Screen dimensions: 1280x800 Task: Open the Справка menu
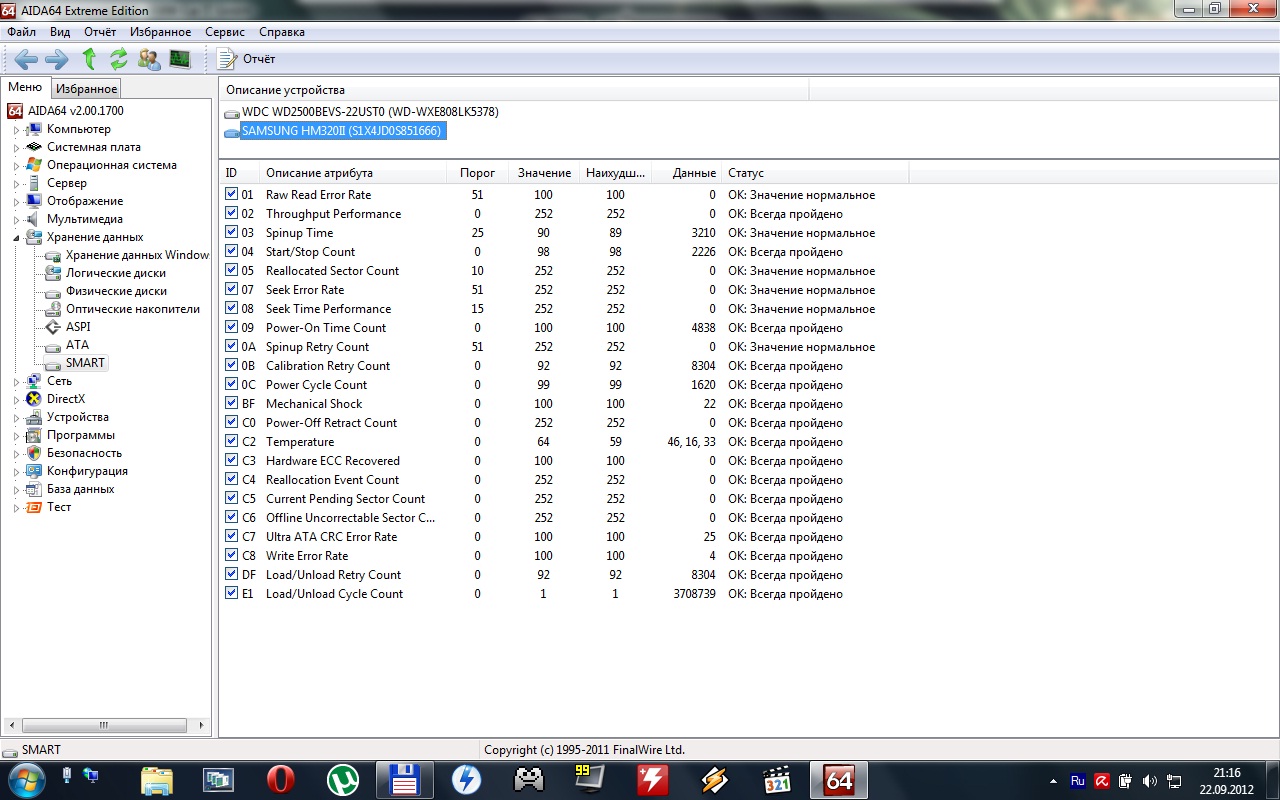(x=282, y=32)
